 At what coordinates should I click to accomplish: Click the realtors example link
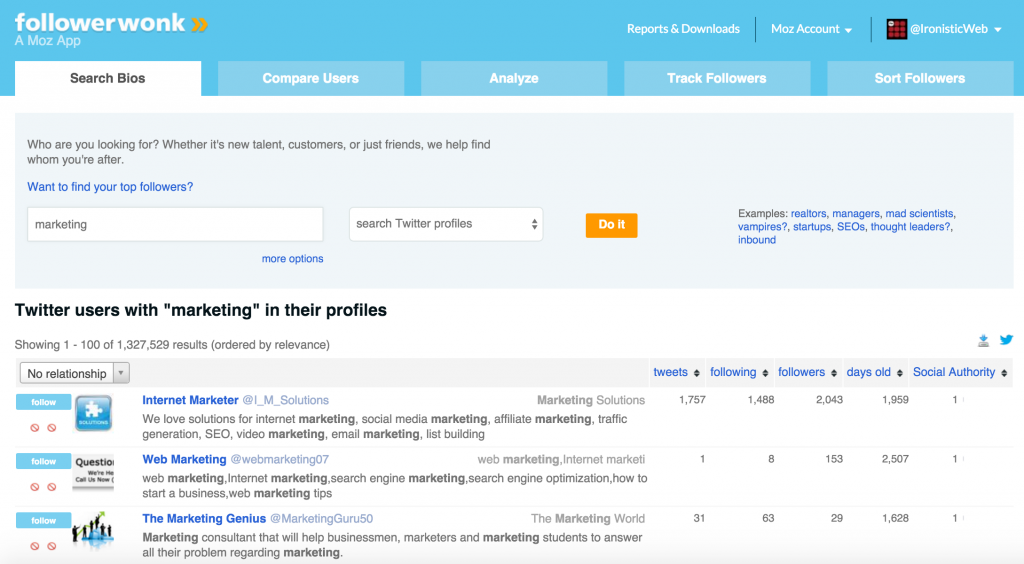coord(808,213)
